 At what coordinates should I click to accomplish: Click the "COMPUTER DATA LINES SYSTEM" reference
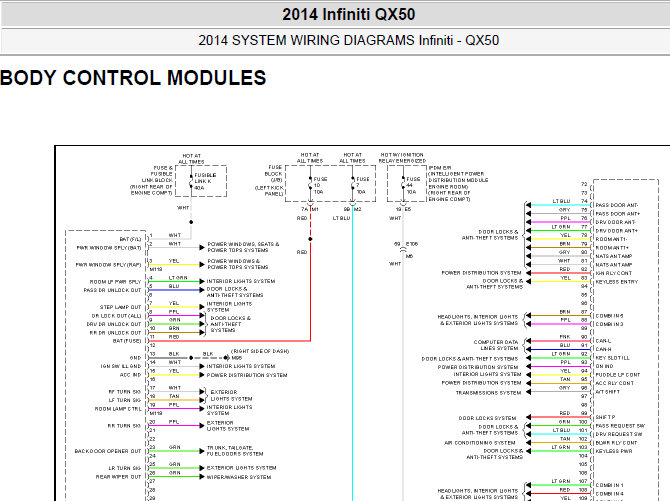(496, 345)
